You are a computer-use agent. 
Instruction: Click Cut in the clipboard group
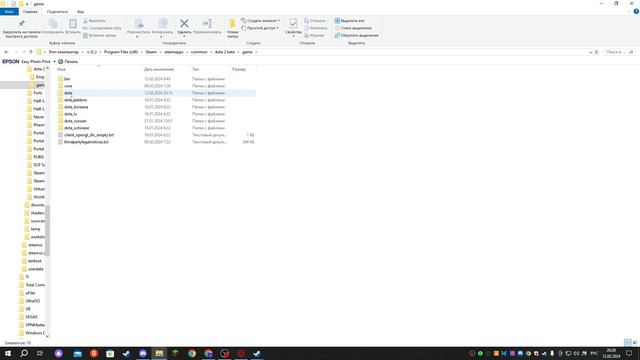94,20
